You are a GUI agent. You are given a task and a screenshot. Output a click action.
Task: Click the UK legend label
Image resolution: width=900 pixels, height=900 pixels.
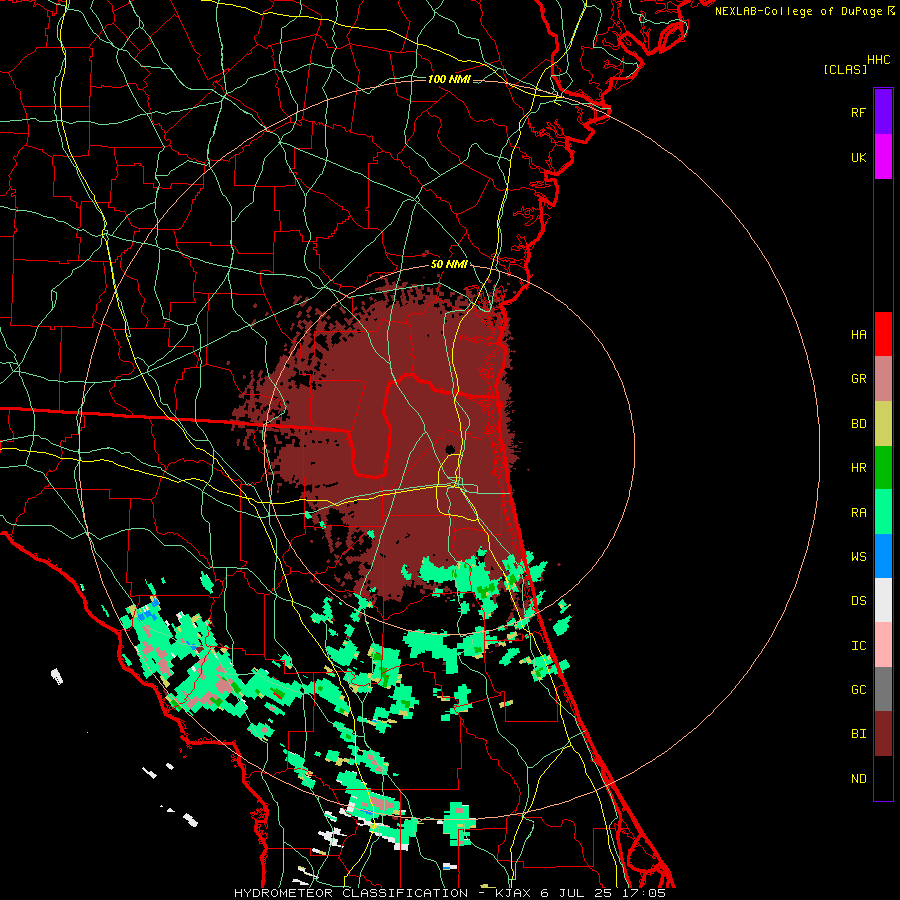[x=858, y=157]
